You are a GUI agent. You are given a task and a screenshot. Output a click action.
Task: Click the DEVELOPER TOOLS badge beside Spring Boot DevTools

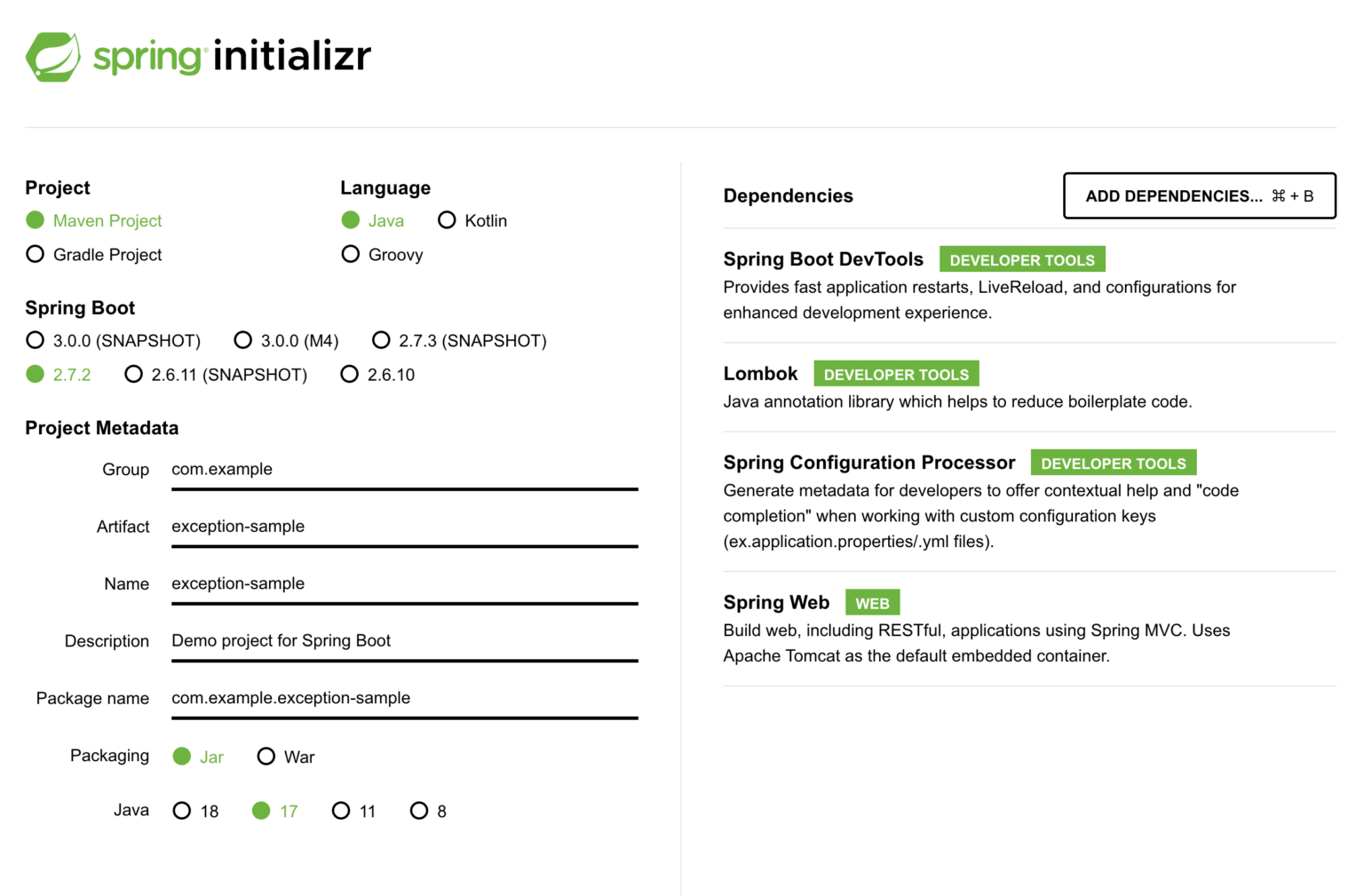pyautogui.click(x=1022, y=259)
